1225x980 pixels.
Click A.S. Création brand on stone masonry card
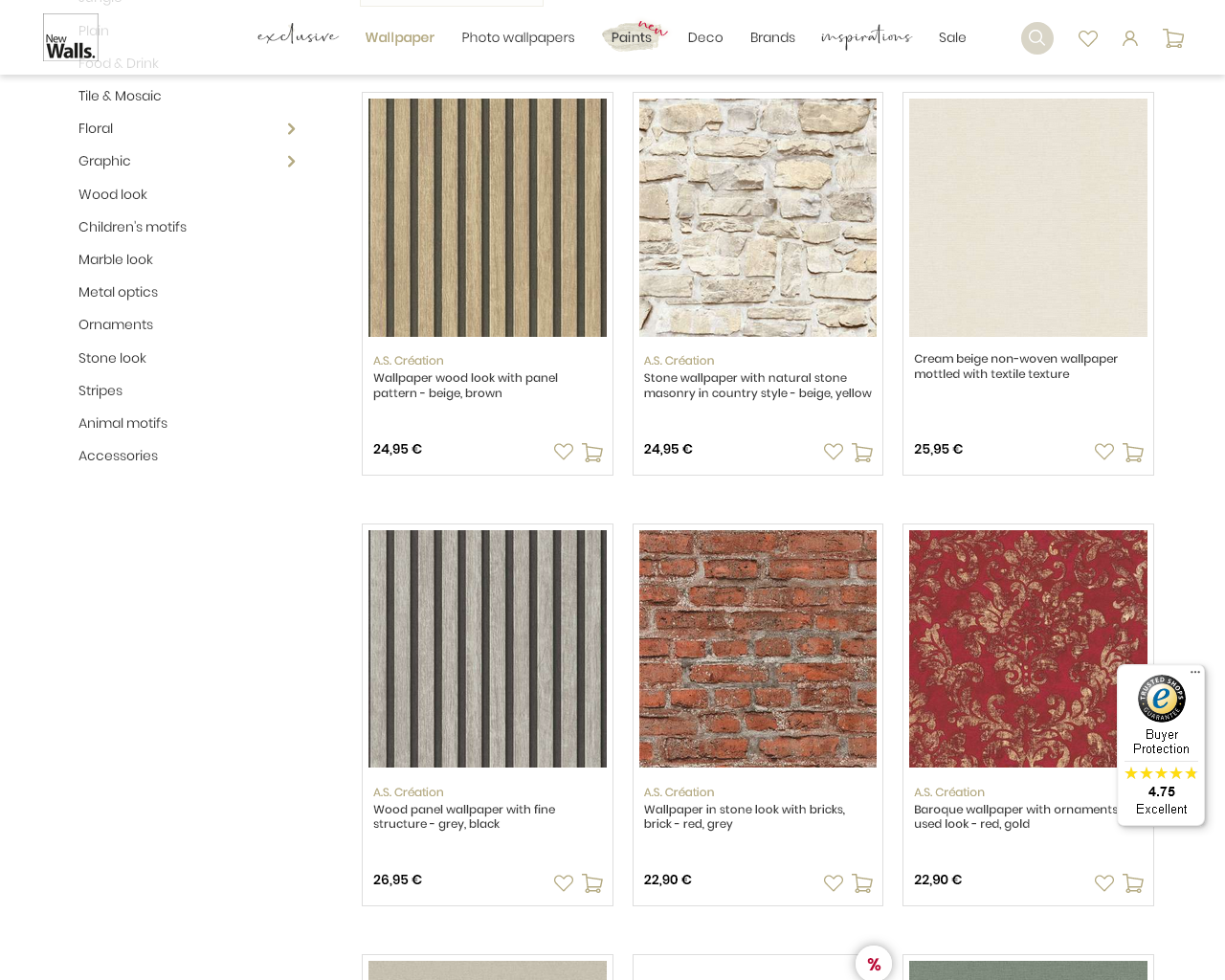679,361
